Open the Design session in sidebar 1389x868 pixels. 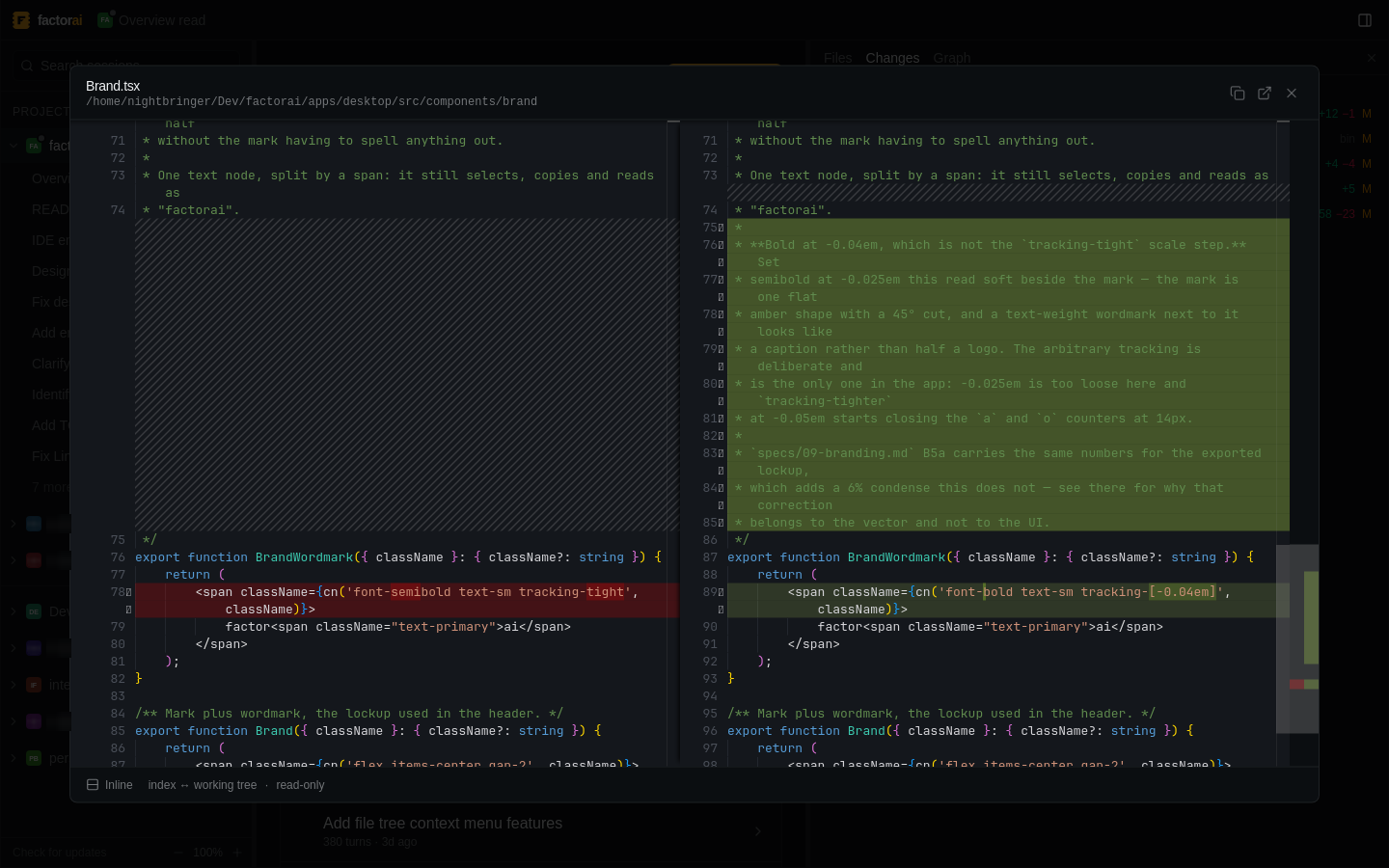tap(50, 271)
